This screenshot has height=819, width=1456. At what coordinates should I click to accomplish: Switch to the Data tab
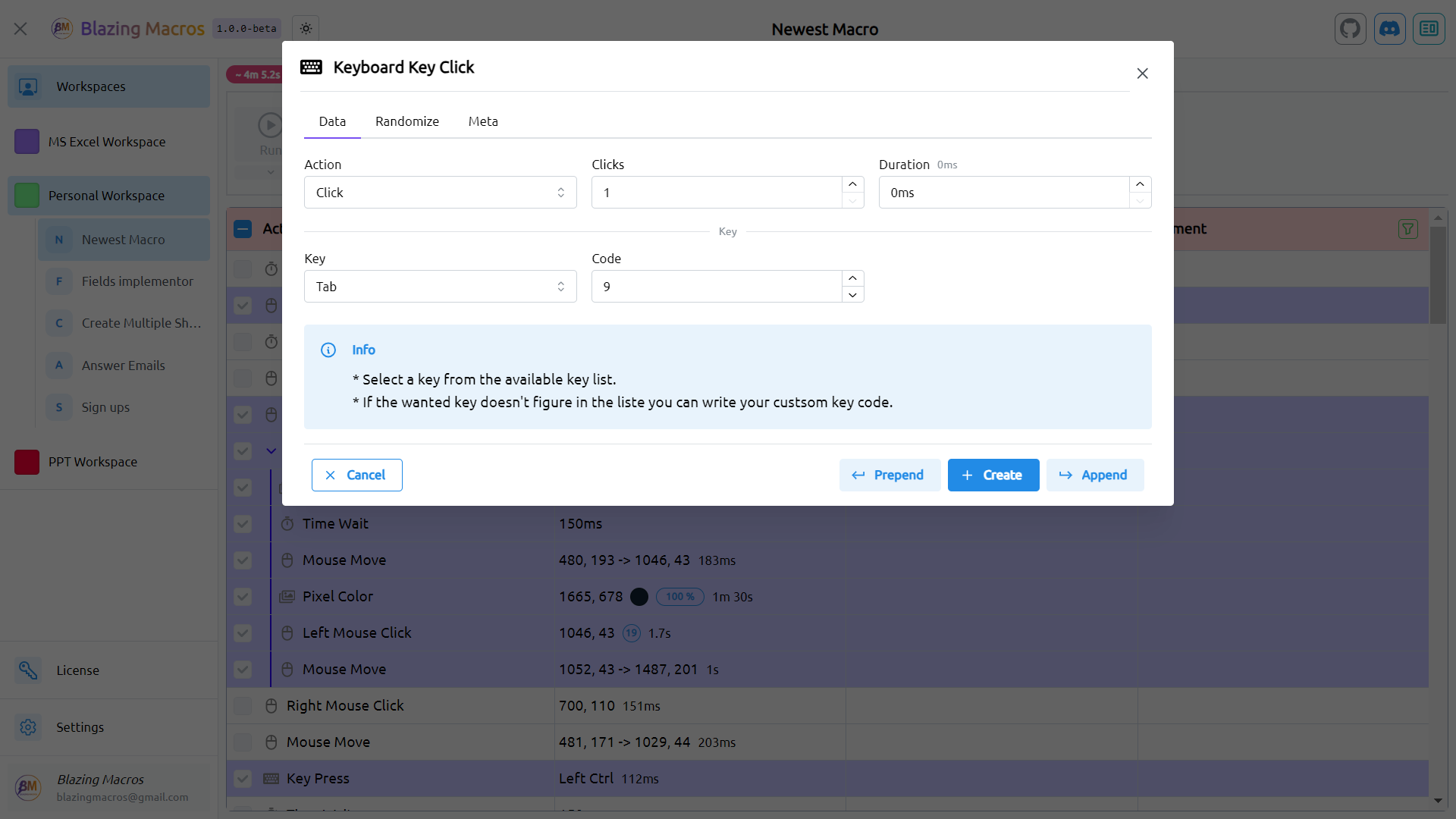coord(332,121)
